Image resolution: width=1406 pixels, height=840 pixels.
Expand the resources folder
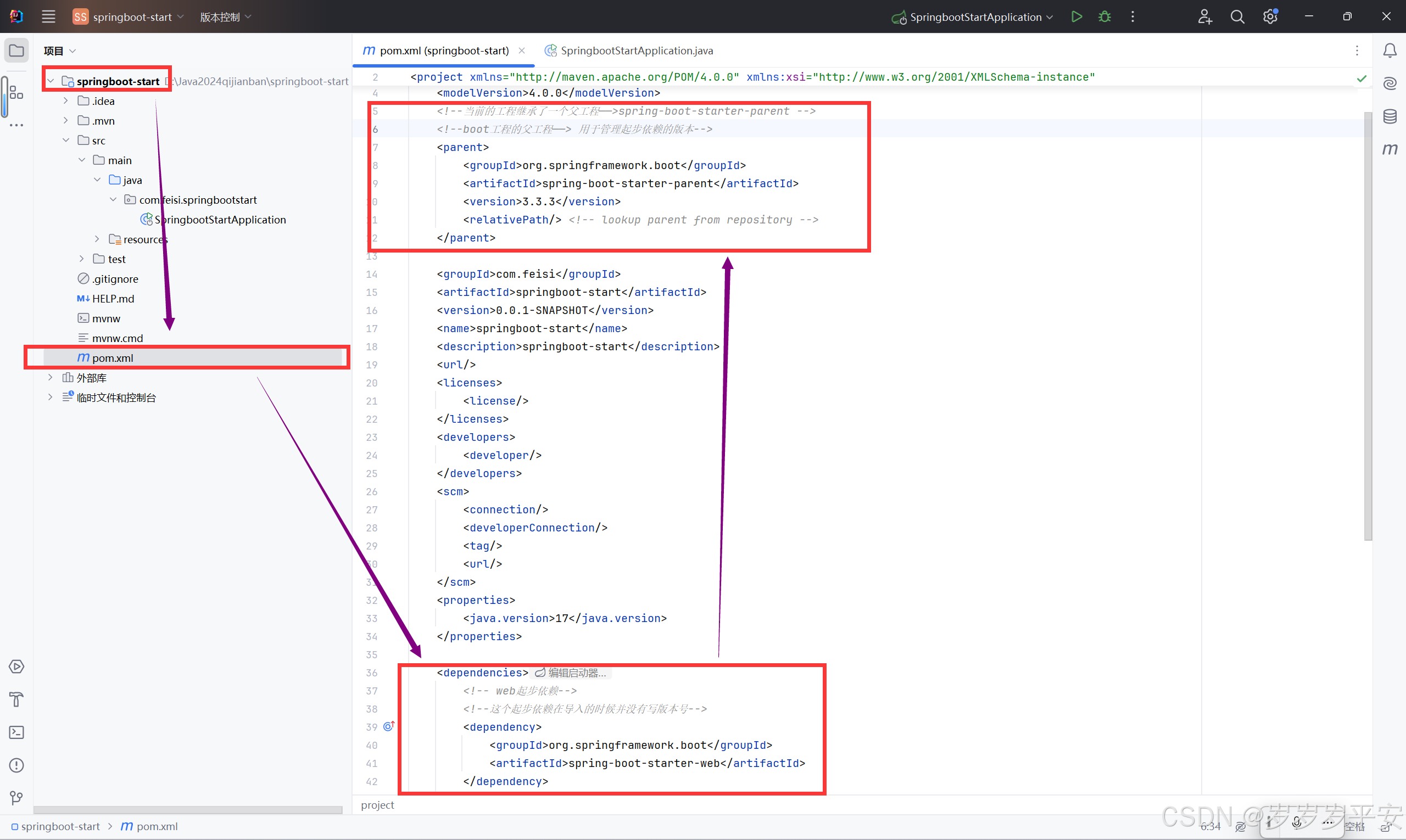pyautogui.click(x=97, y=239)
